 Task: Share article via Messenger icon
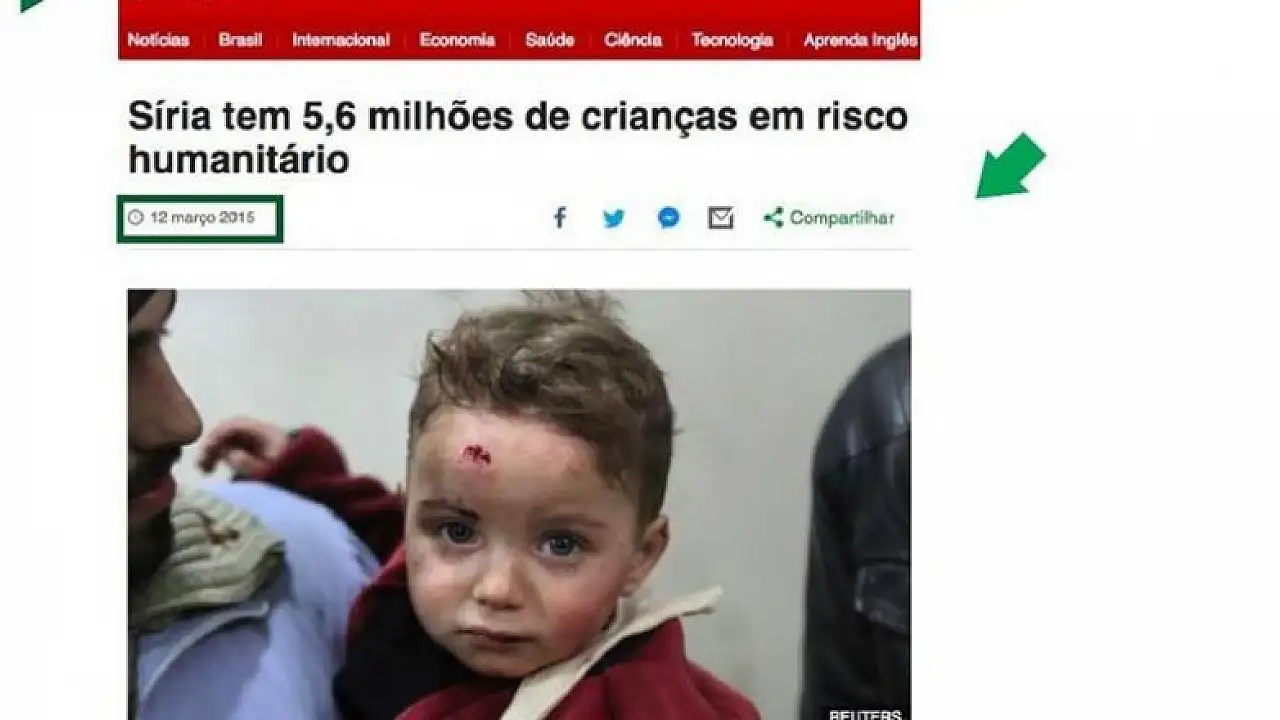pyautogui.click(x=669, y=218)
